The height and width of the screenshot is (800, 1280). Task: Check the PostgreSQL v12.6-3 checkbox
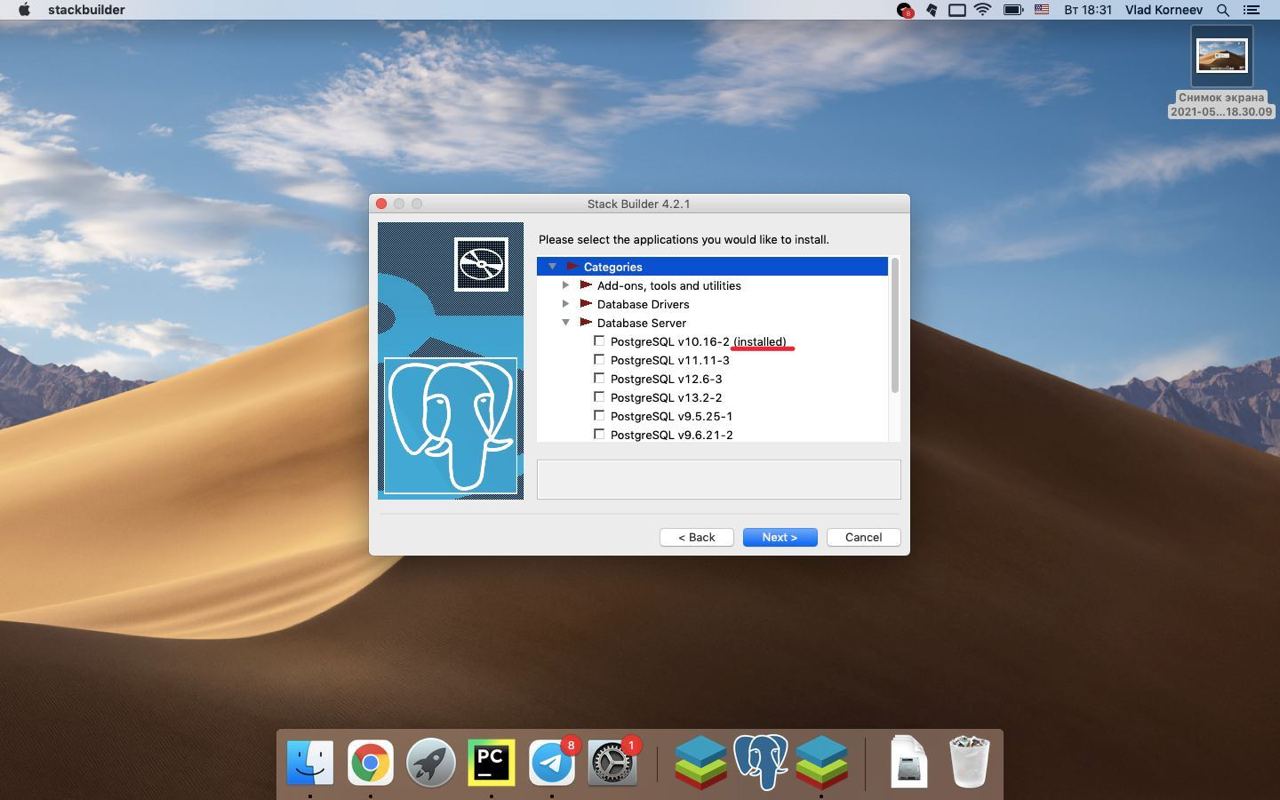point(599,379)
